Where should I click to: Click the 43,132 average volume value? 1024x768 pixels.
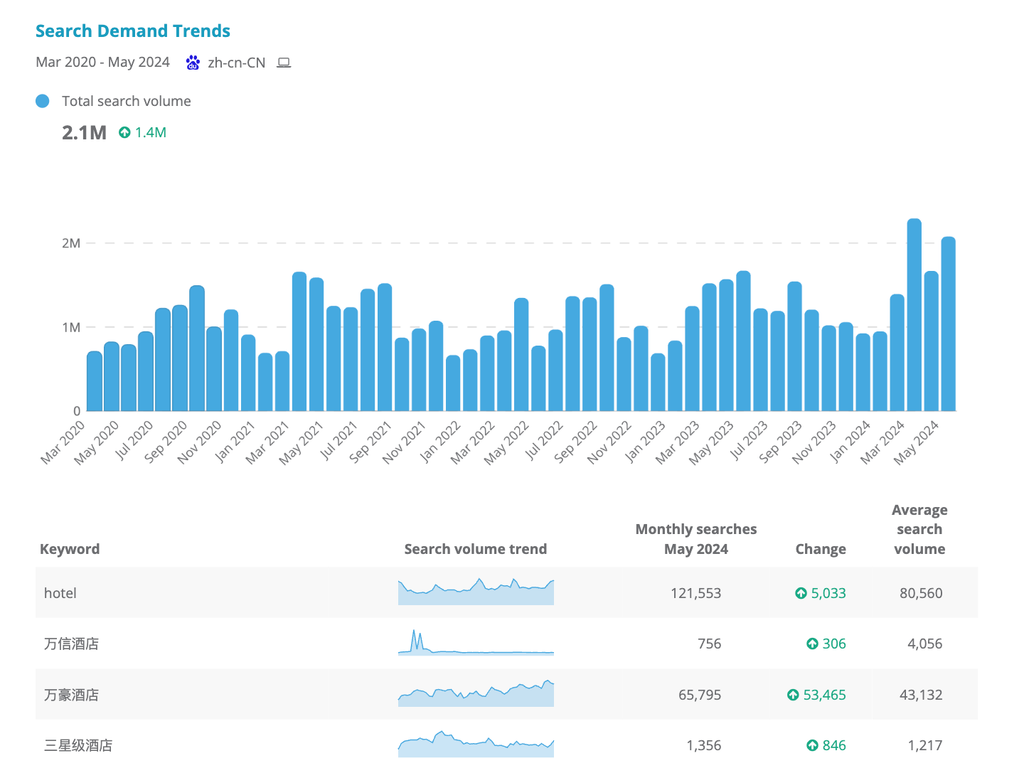pos(921,695)
